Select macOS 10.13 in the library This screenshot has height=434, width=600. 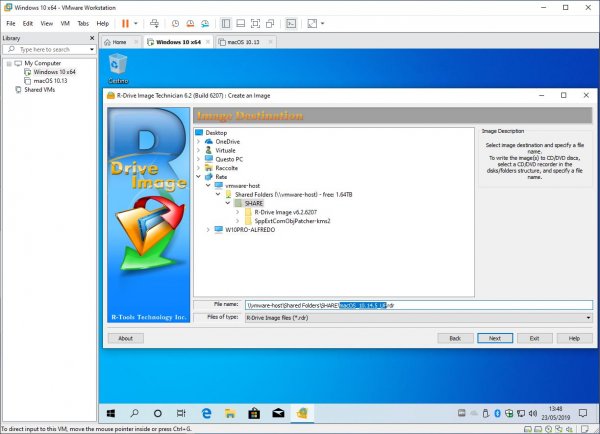50,81
